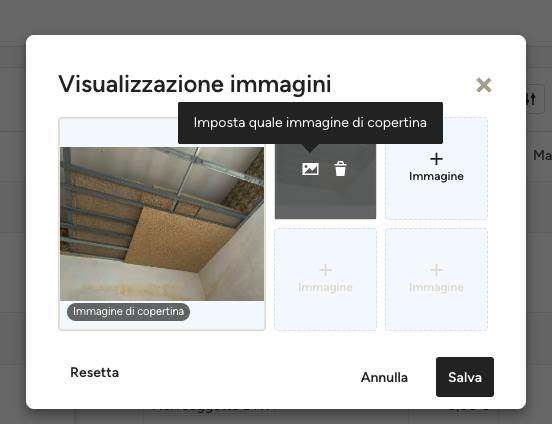Click the partially hidden 'Ma' column header

(x=542, y=155)
